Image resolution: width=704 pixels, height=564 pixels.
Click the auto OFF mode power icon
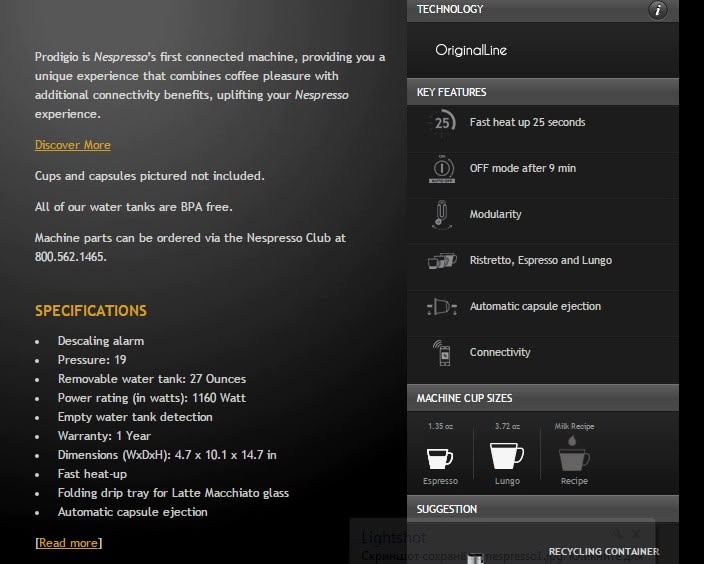442,169
